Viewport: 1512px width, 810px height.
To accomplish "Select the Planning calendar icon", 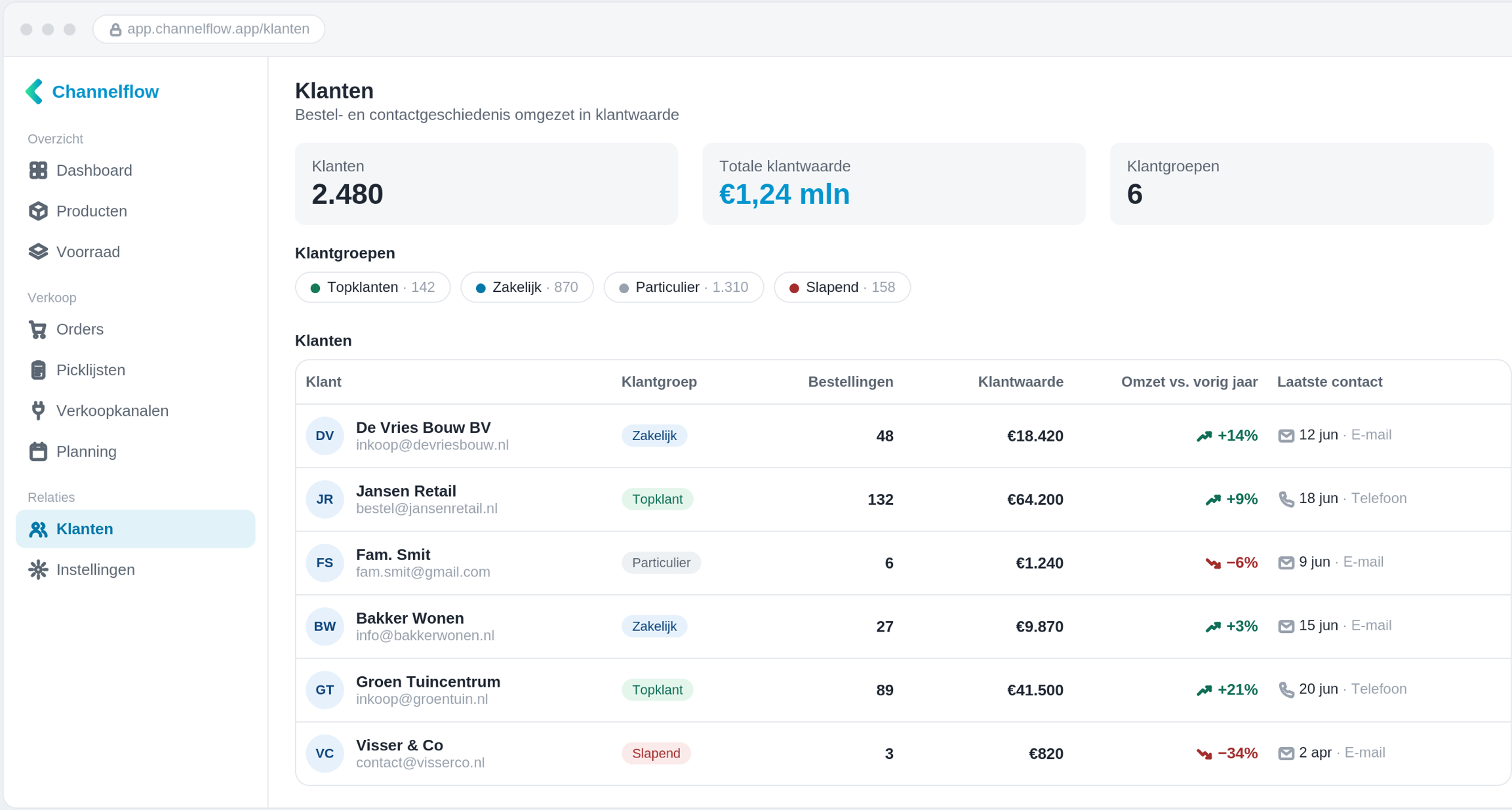I will (x=38, y=451).
